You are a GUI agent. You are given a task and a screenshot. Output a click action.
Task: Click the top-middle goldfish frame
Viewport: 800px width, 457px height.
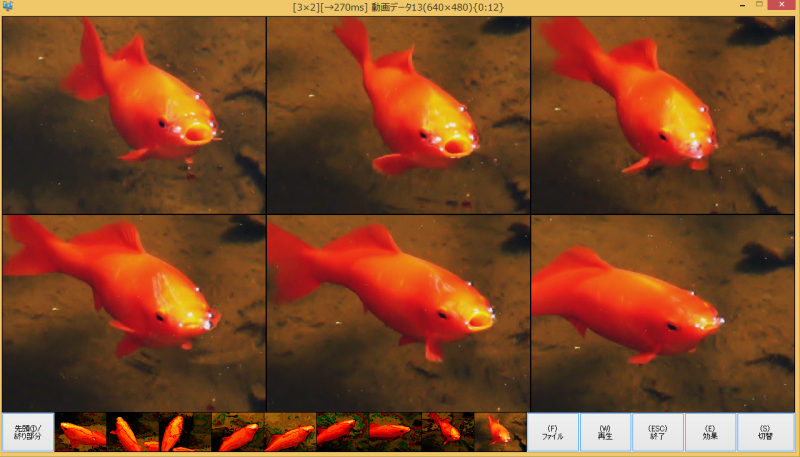398,115
